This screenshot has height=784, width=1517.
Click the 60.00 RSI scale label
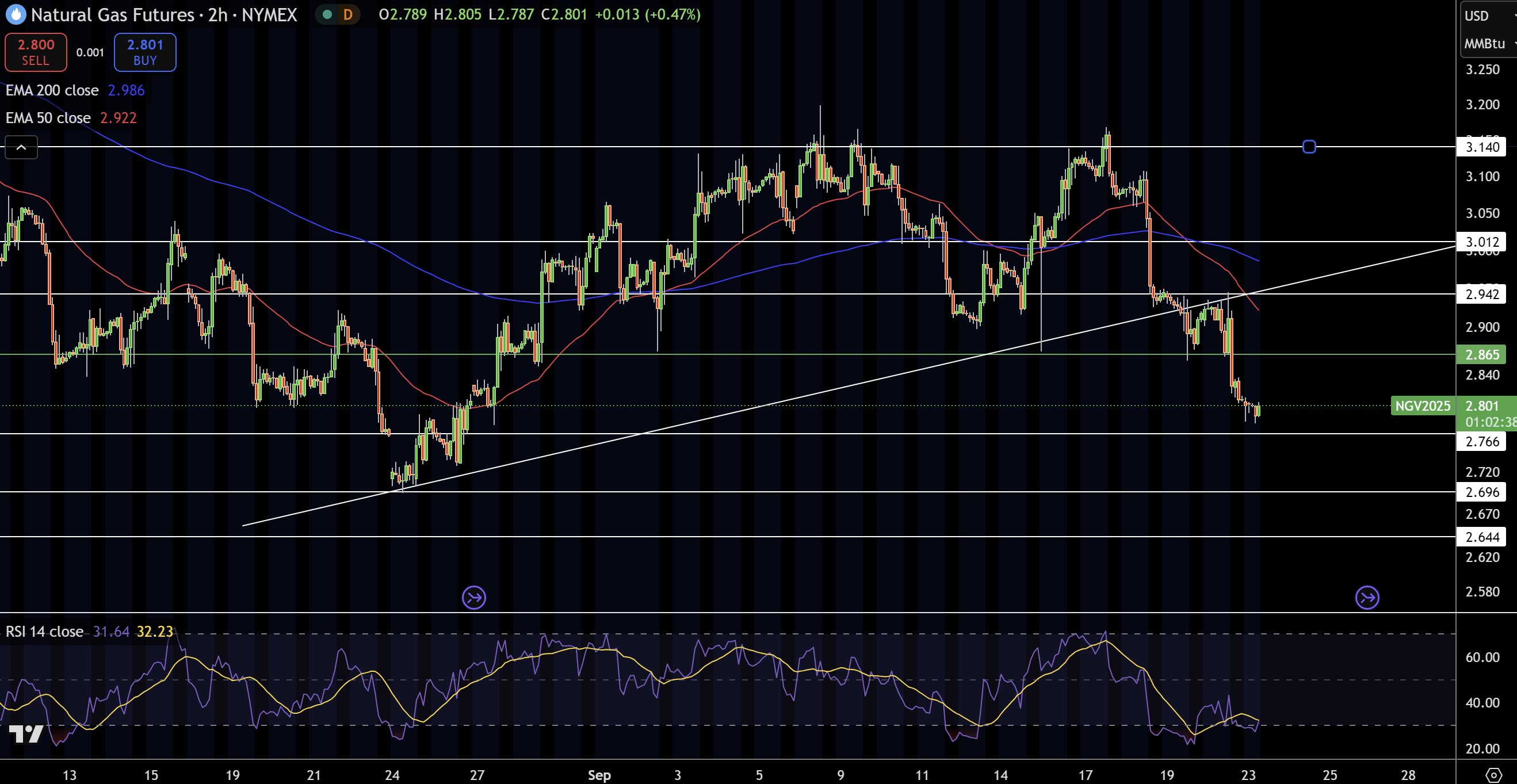click(x=1482, y=657)
